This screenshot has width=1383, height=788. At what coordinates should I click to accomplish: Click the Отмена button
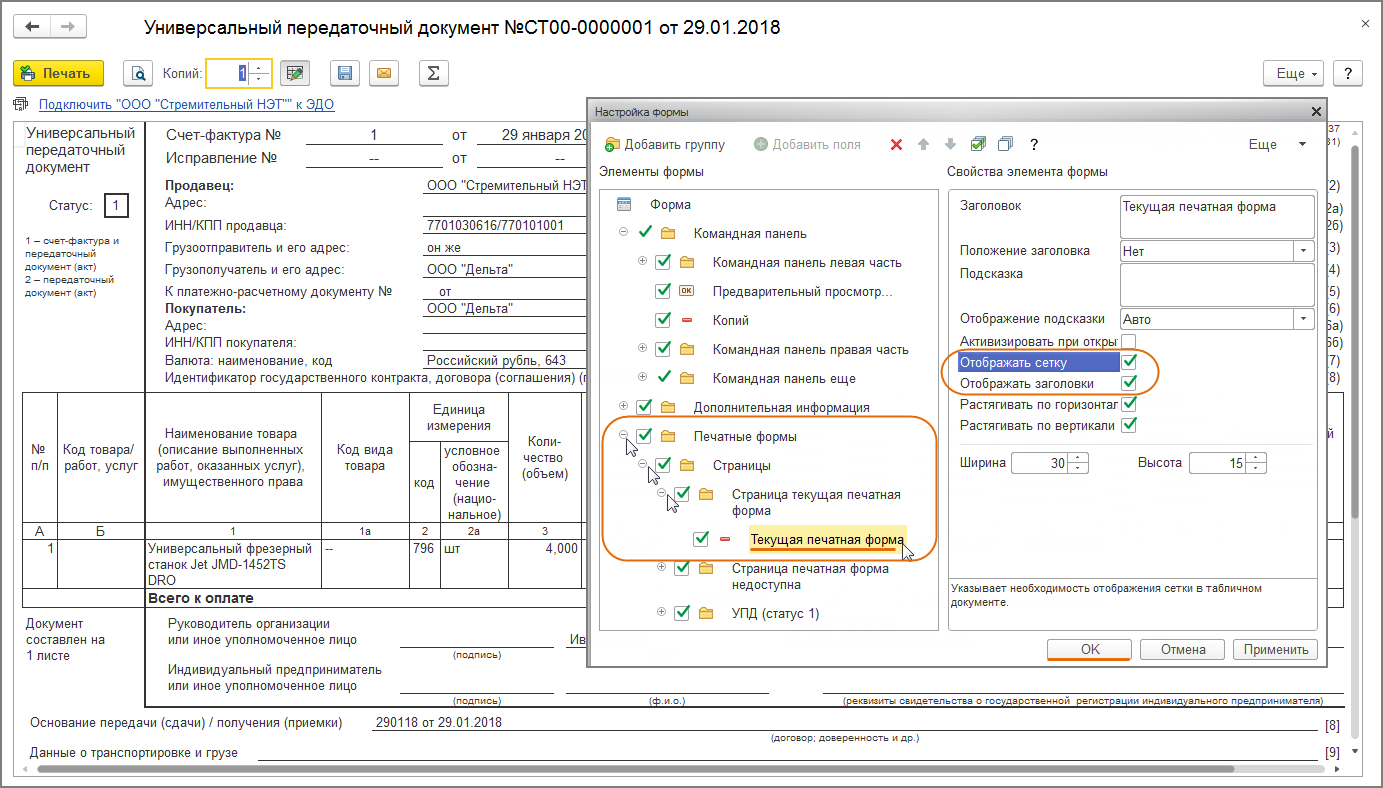(x=1183, y=649)
